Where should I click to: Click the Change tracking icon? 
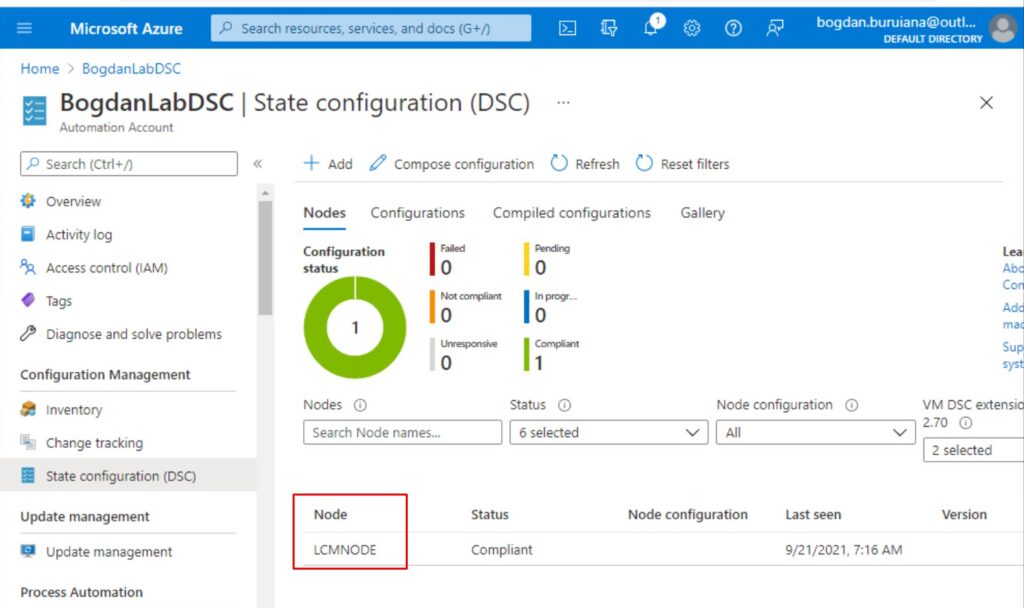(x=28, y=442)
